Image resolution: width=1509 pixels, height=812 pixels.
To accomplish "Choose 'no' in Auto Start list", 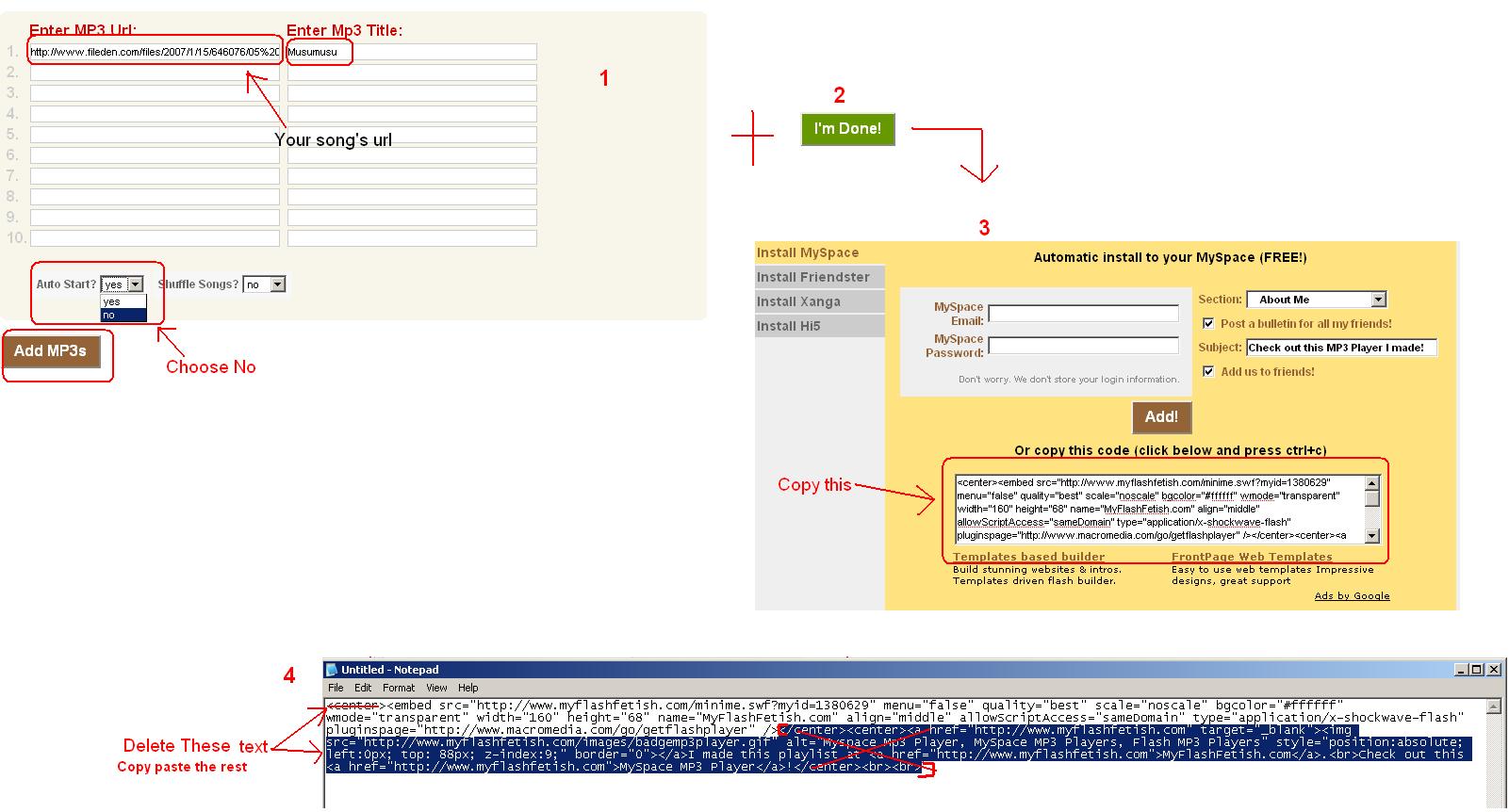I will (x=123, y=316).
